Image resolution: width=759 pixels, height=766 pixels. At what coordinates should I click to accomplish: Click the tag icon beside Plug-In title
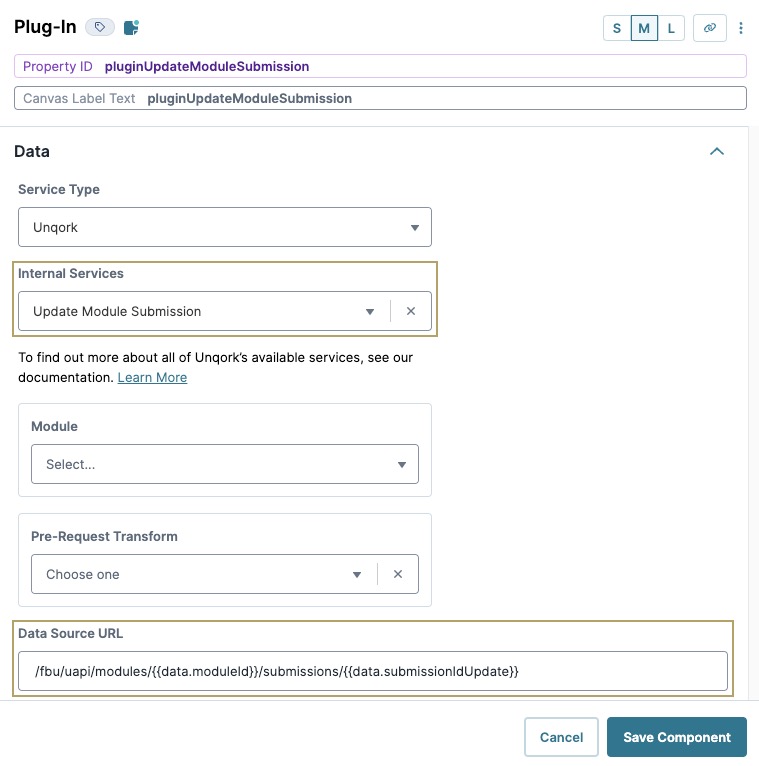tap(100, 27)
